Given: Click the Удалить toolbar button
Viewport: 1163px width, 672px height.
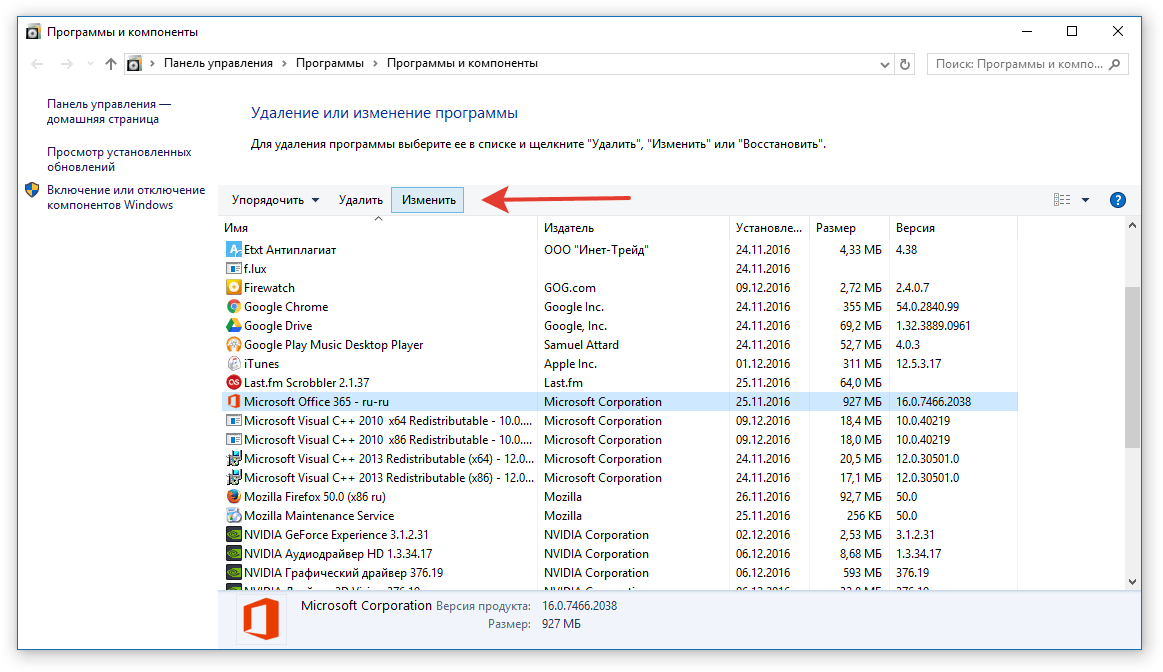Looking at the screenshot, I should pos(360,200).
